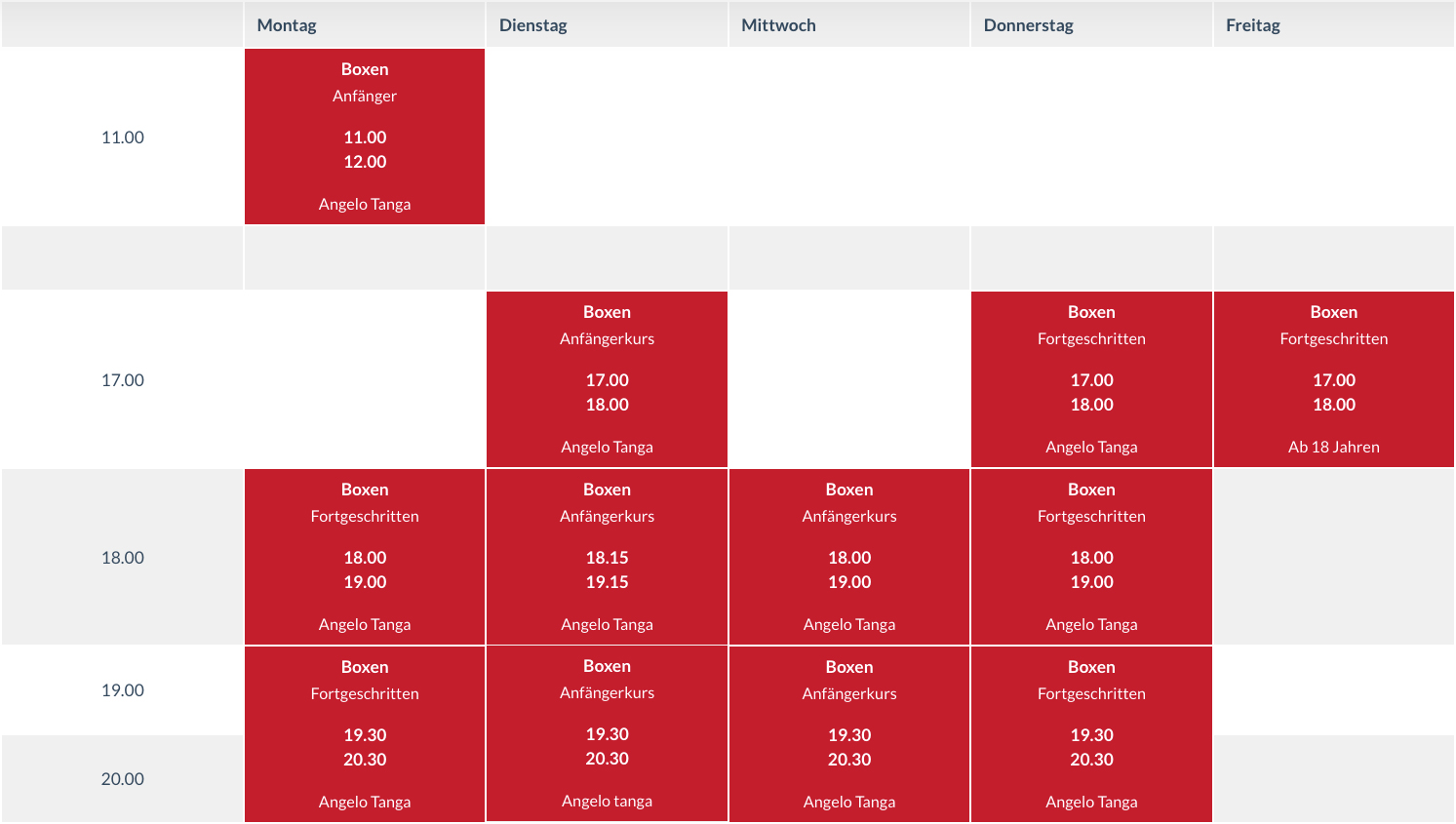Open the Dienstag 19.30 Anfängerkurs class
The height and width of the screenshot is (824, 1456).
coord(607,733)
